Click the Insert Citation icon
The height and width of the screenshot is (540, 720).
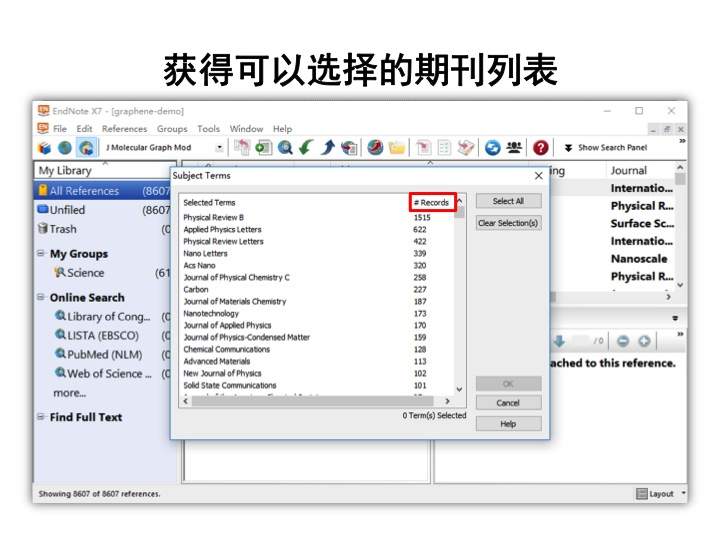423,147
